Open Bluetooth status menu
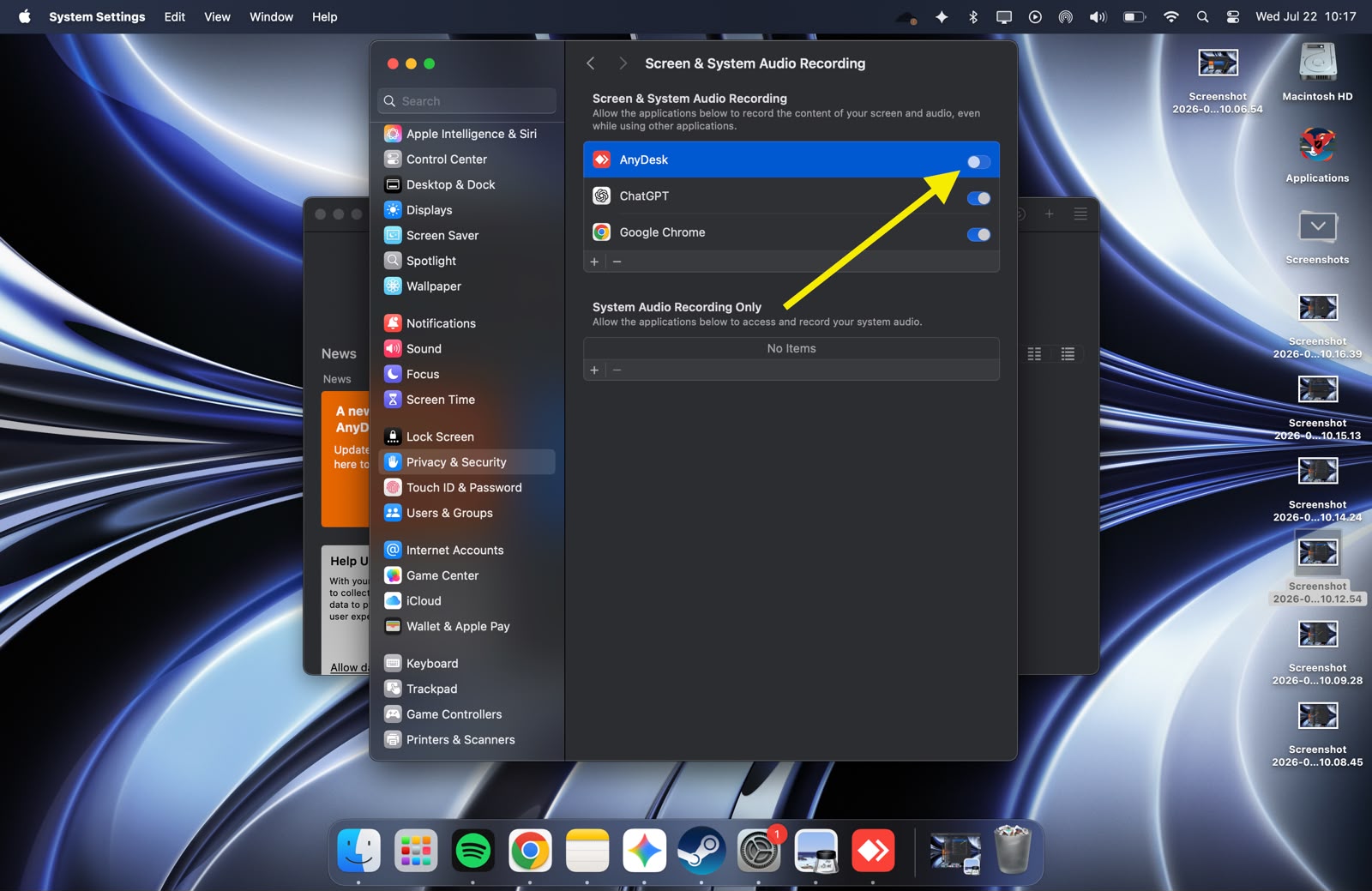The image size is (1372, 891). pos(973,17)
